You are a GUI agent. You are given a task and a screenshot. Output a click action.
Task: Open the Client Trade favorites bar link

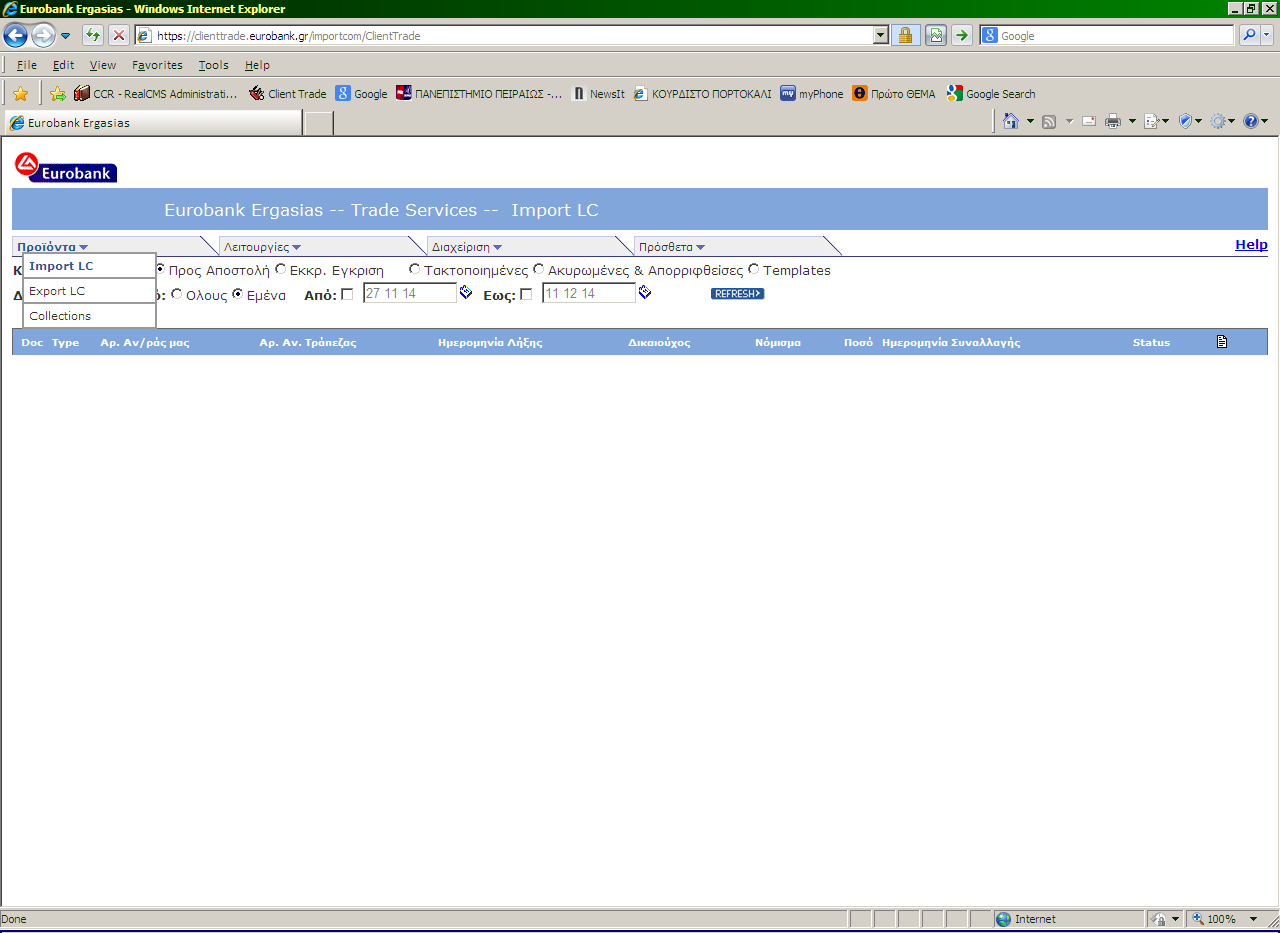(x=288, y=94)
